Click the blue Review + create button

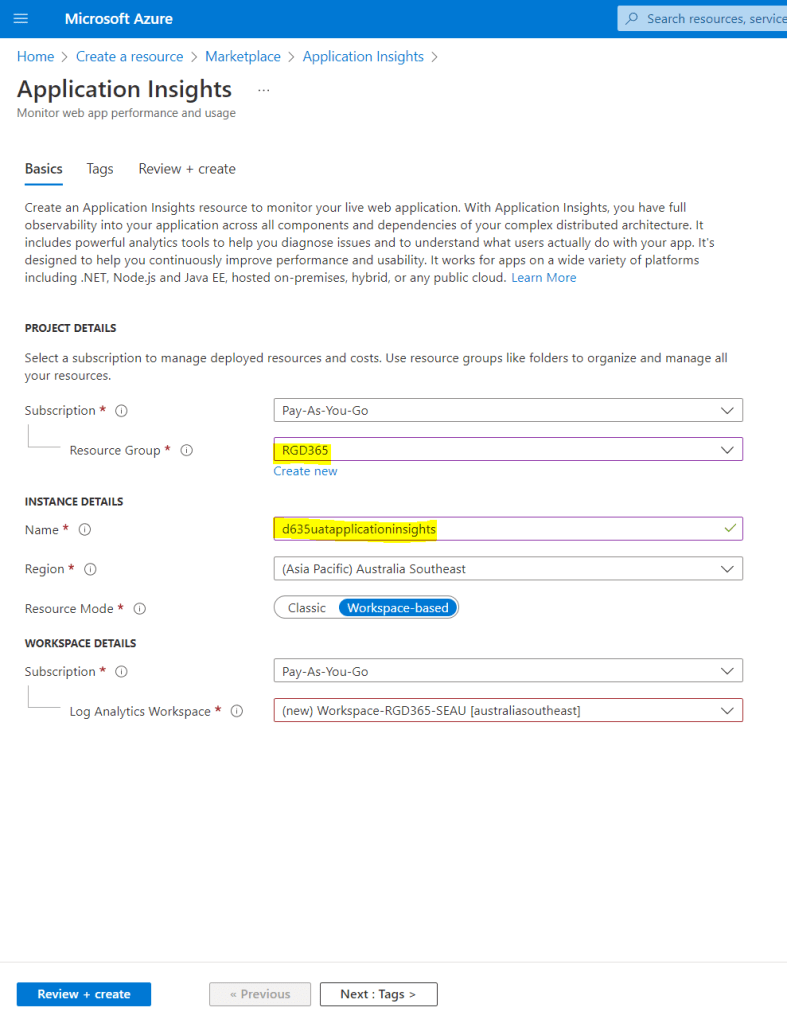84,994
